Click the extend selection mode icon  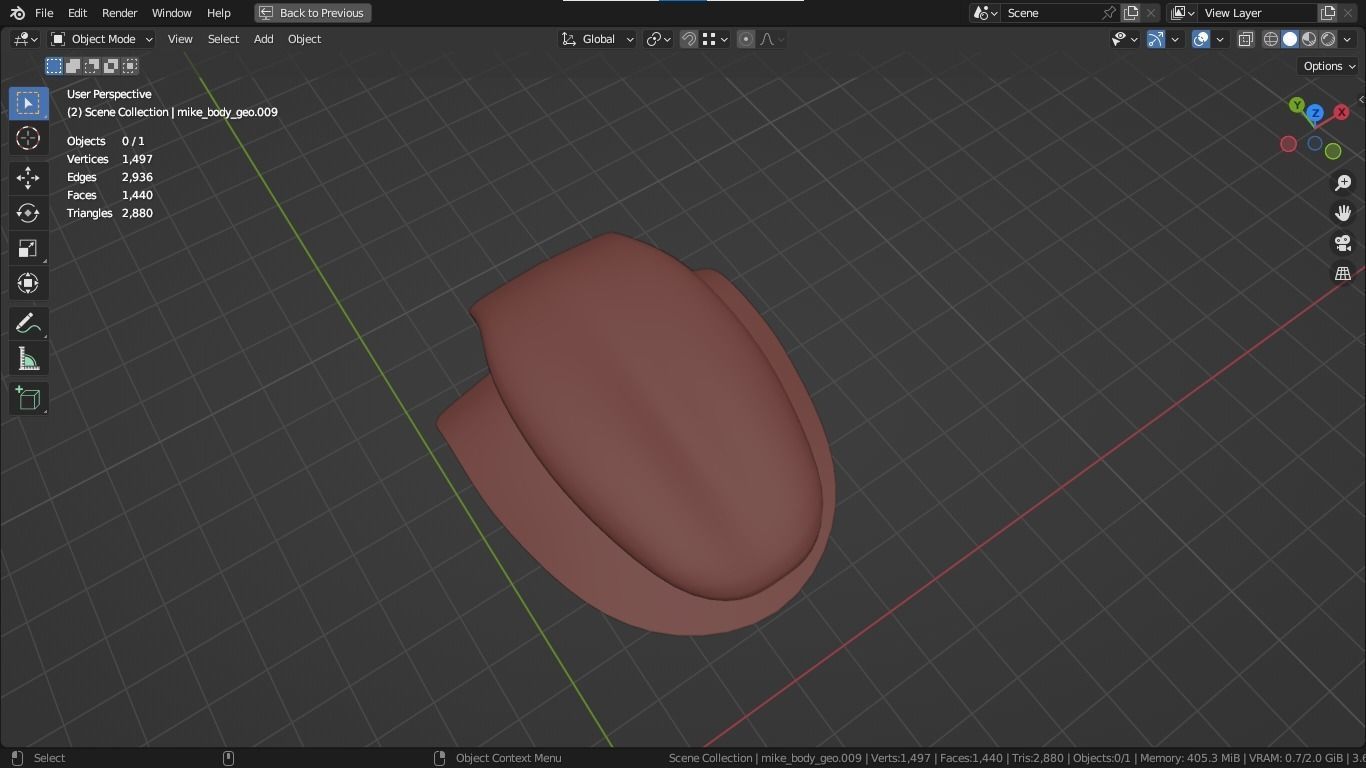73,66
